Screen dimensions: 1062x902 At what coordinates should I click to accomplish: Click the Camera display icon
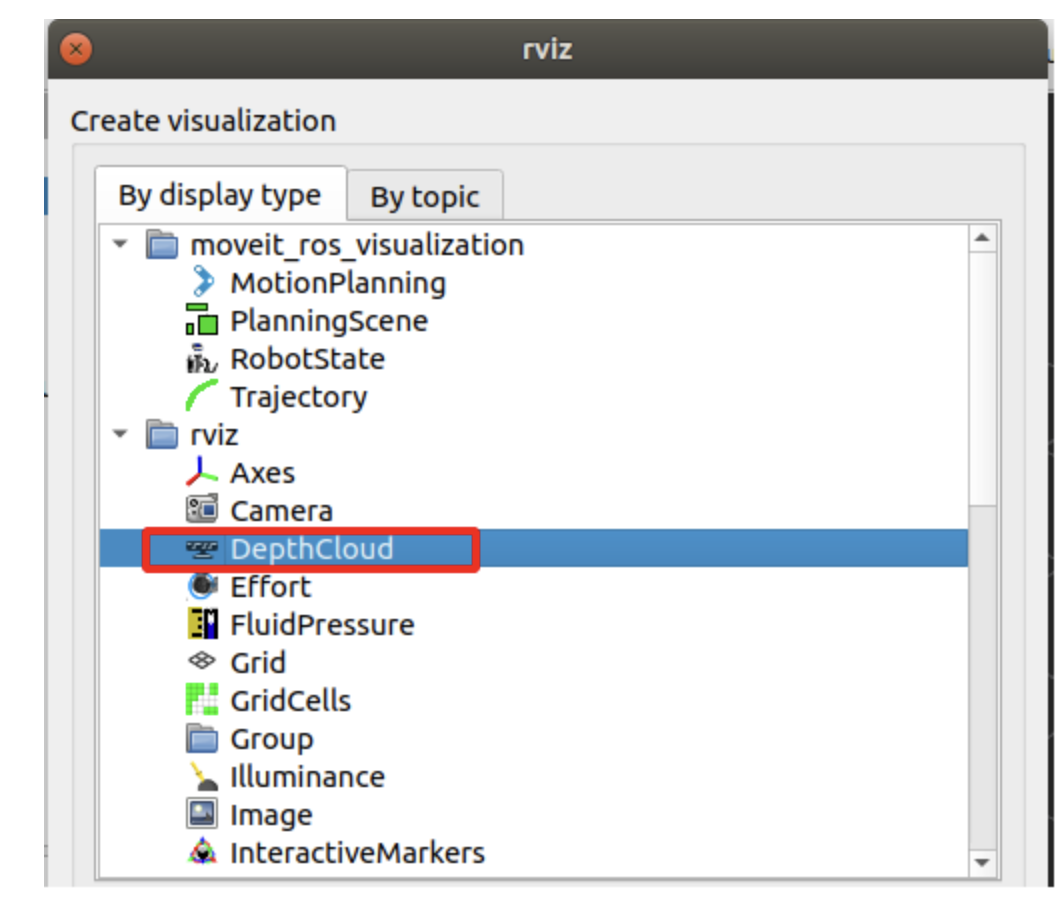(202, 510)
